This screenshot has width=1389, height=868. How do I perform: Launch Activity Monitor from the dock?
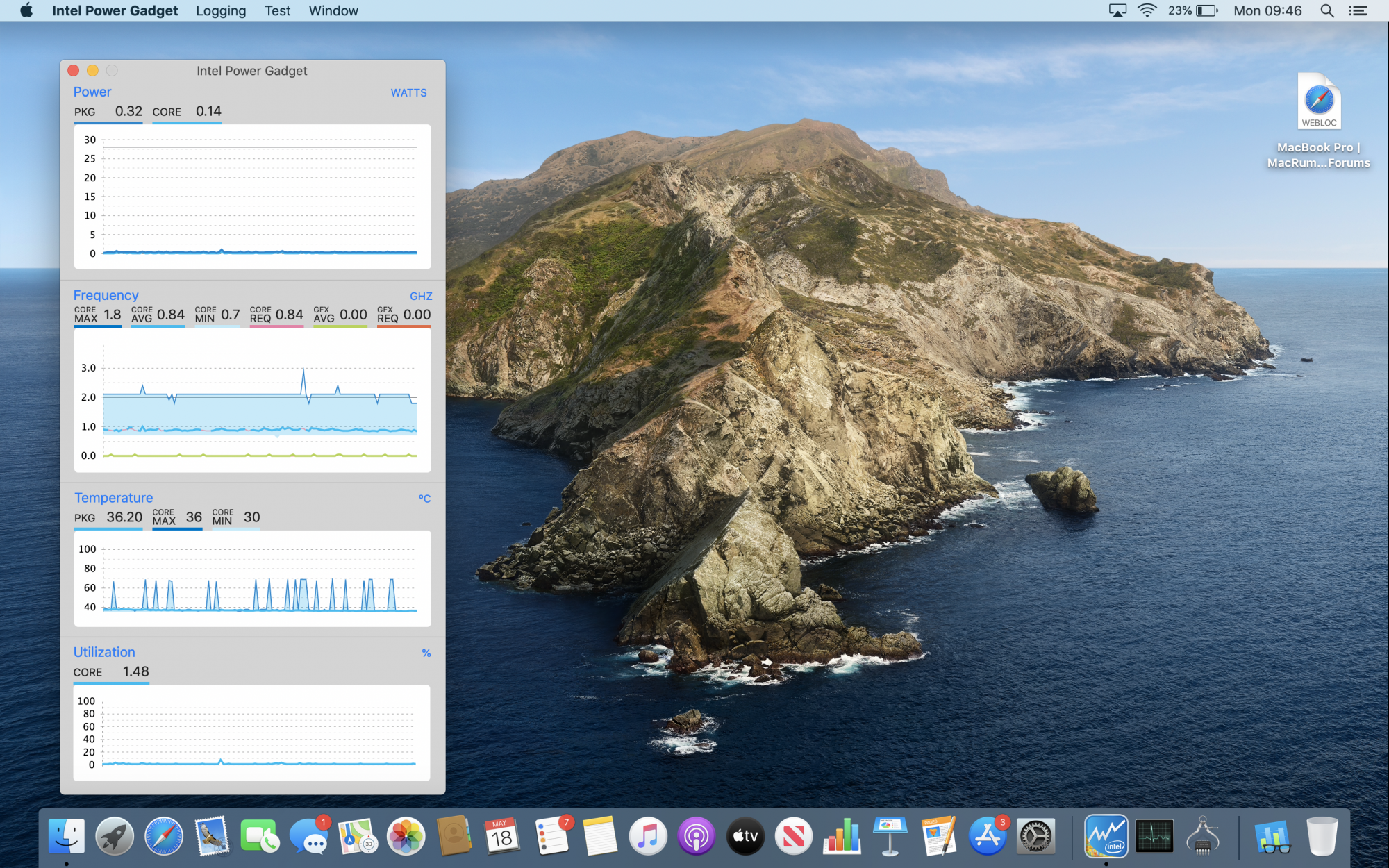(x=1154, y=835)
